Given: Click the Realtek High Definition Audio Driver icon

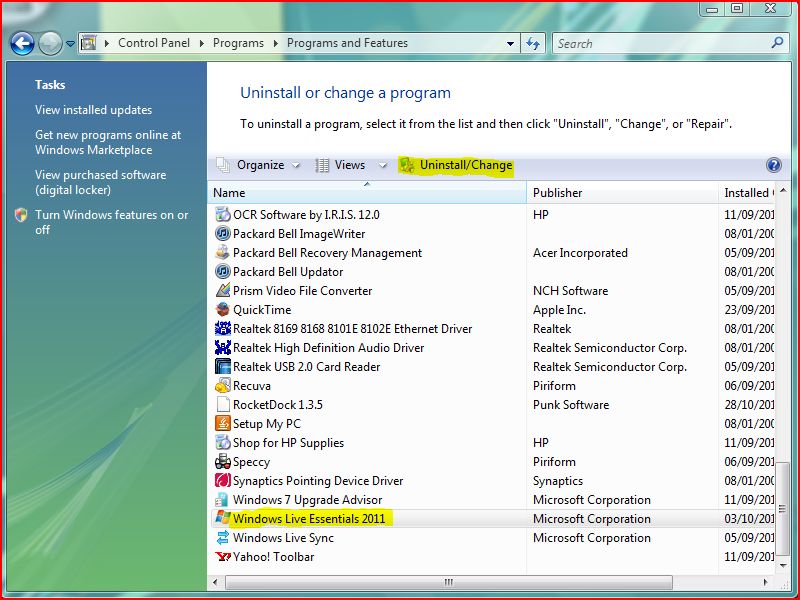Looking at the screenshot, I should (222, 347).
